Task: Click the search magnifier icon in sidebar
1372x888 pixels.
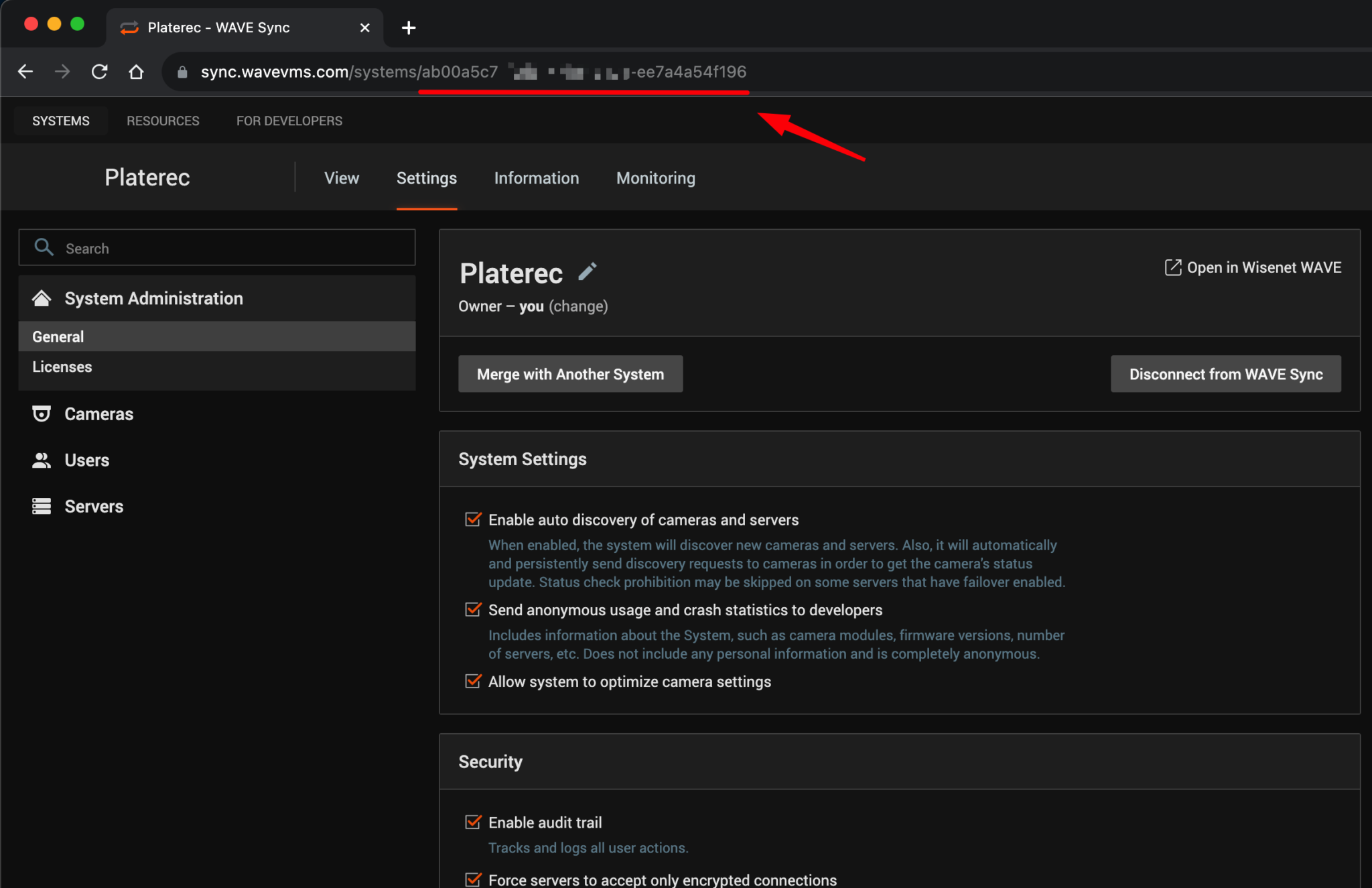Action: [x=44, y=247]
